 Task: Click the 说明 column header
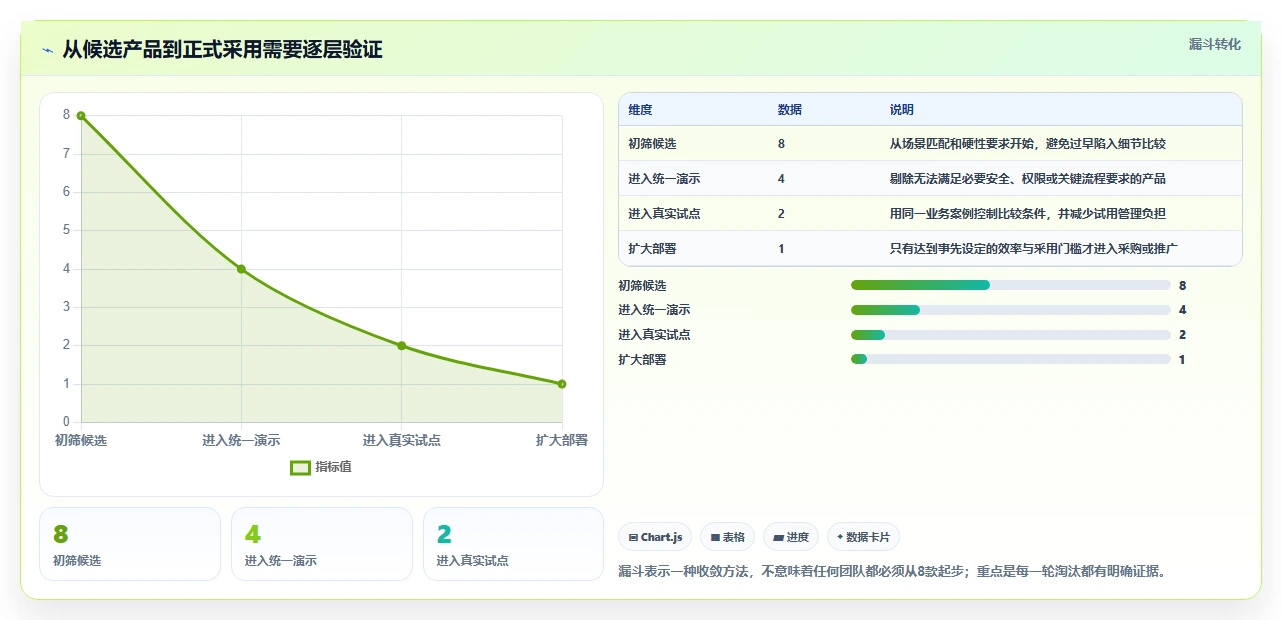pyautogui.click(x=901, y=110)
